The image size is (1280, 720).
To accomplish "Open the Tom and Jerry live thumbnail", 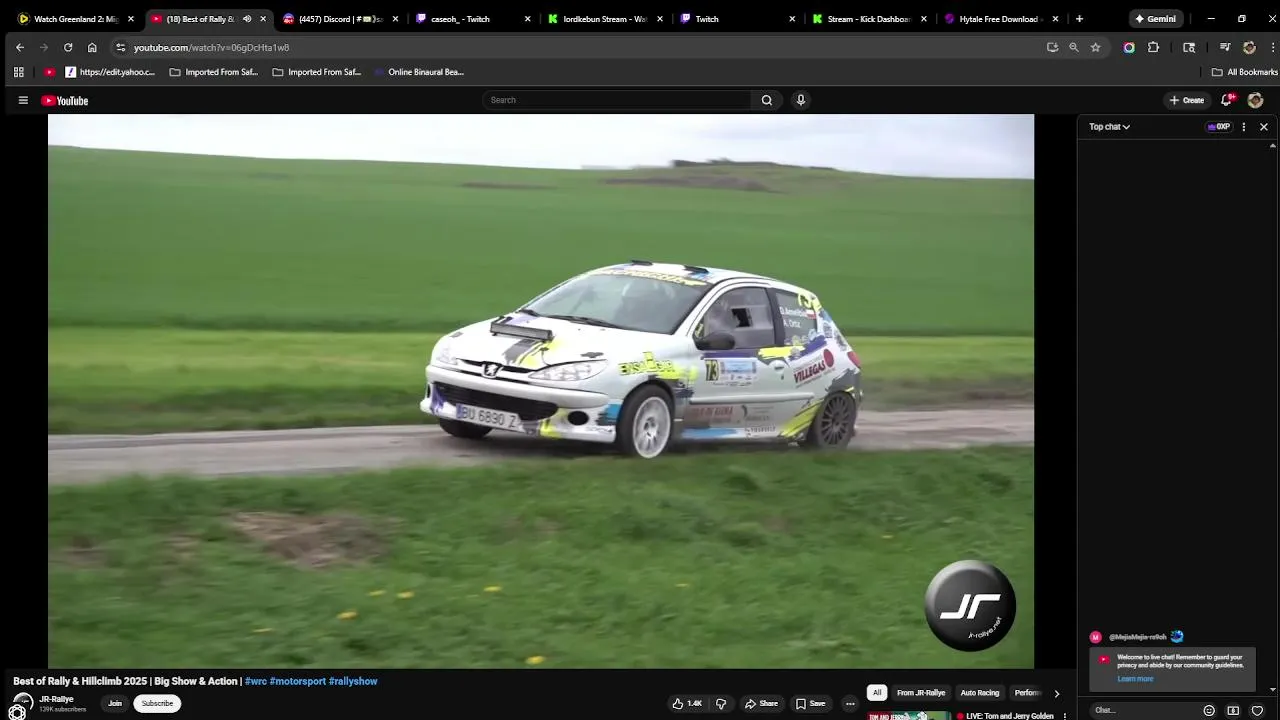I will click(908, 715).
